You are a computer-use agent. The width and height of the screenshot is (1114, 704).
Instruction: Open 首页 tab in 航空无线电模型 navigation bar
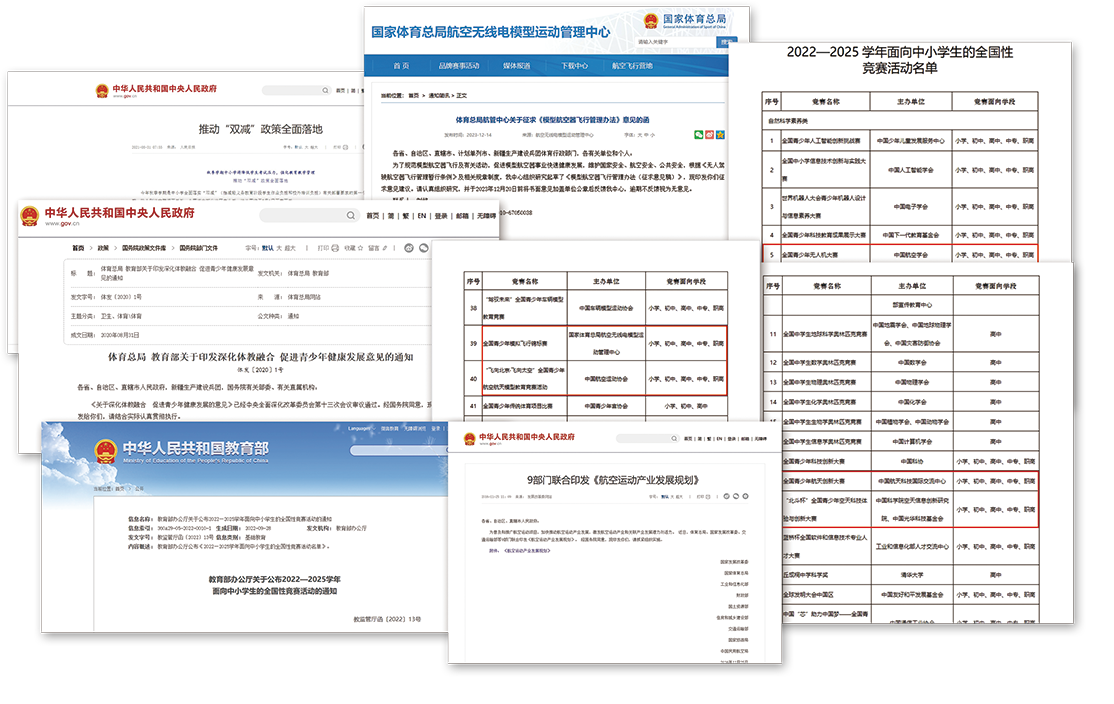(x=401, y=65)
